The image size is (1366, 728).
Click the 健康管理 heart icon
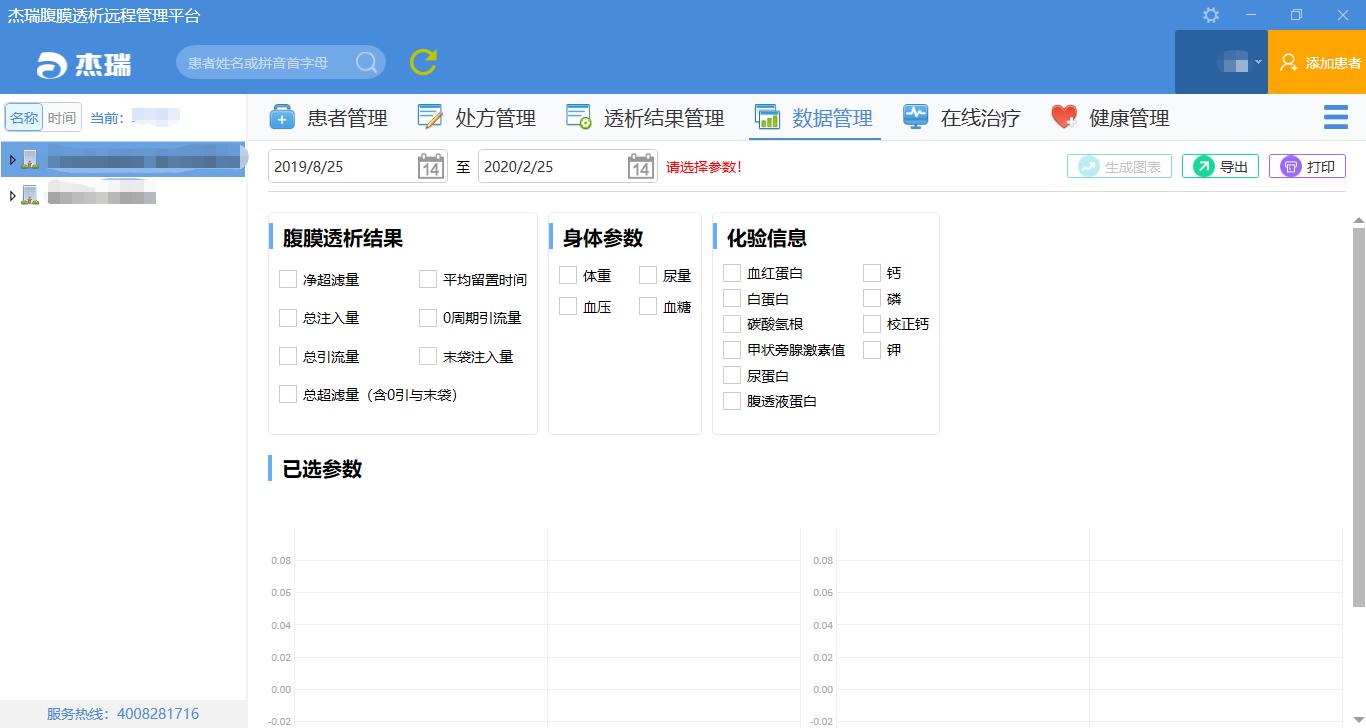(1064, 118)
